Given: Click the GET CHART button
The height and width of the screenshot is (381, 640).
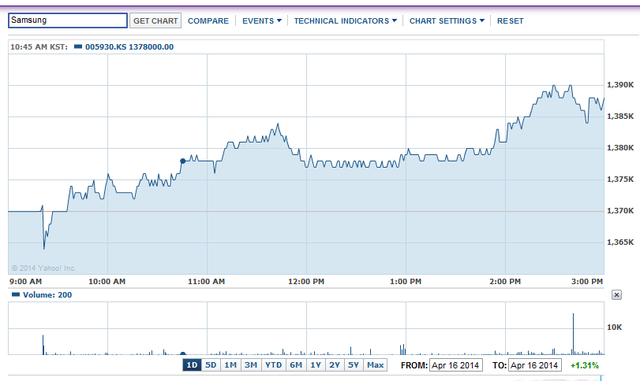Looking at the screenshot, I should click(x=156, y=21).
